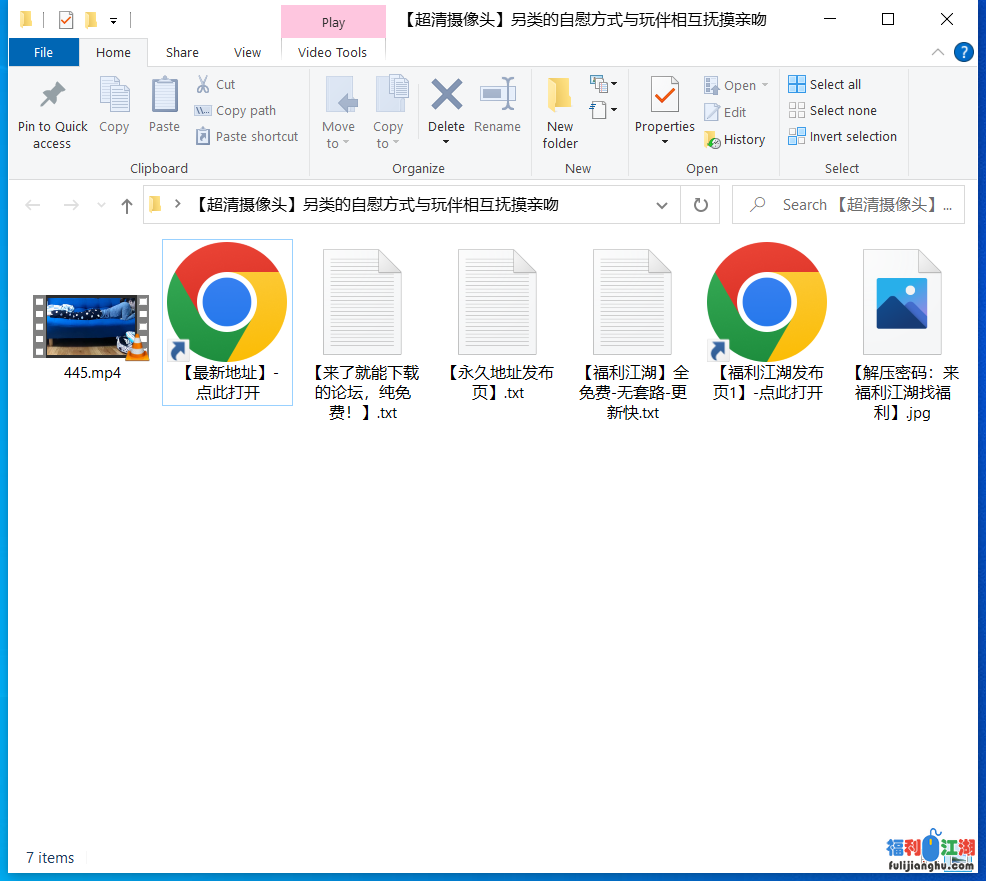Expand the Delete dropdown arrow
This screenshot has width=986, height=881.
(446, 143)
